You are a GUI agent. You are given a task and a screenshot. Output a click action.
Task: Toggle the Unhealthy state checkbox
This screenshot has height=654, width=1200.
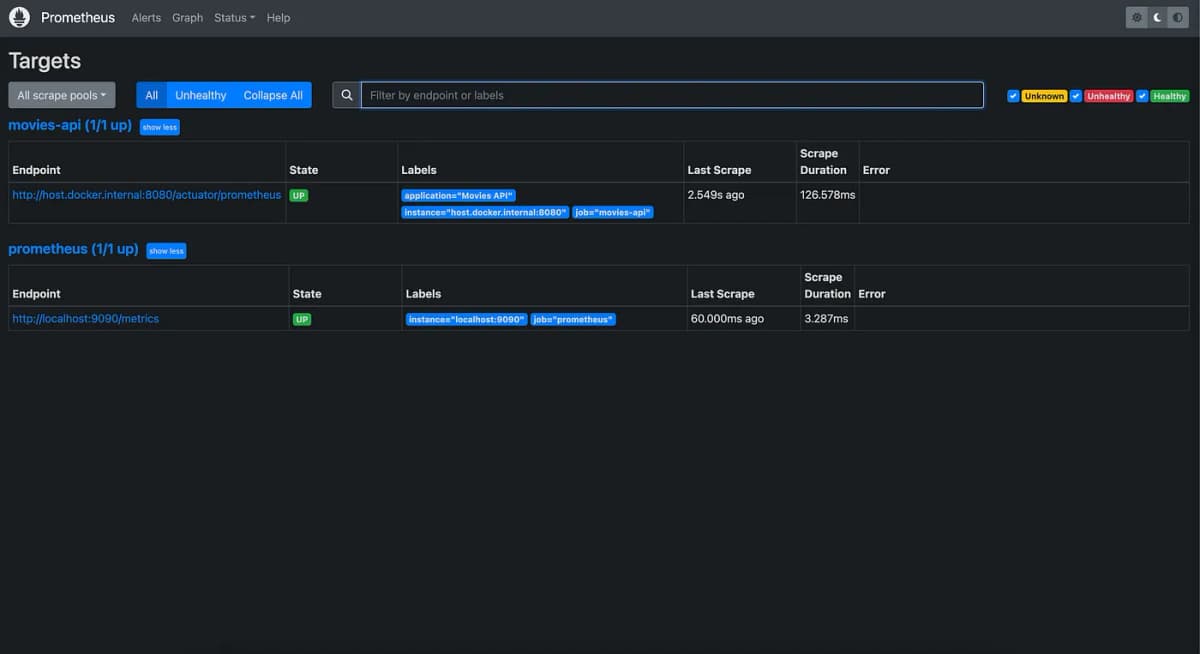[x=1076, y=96]
